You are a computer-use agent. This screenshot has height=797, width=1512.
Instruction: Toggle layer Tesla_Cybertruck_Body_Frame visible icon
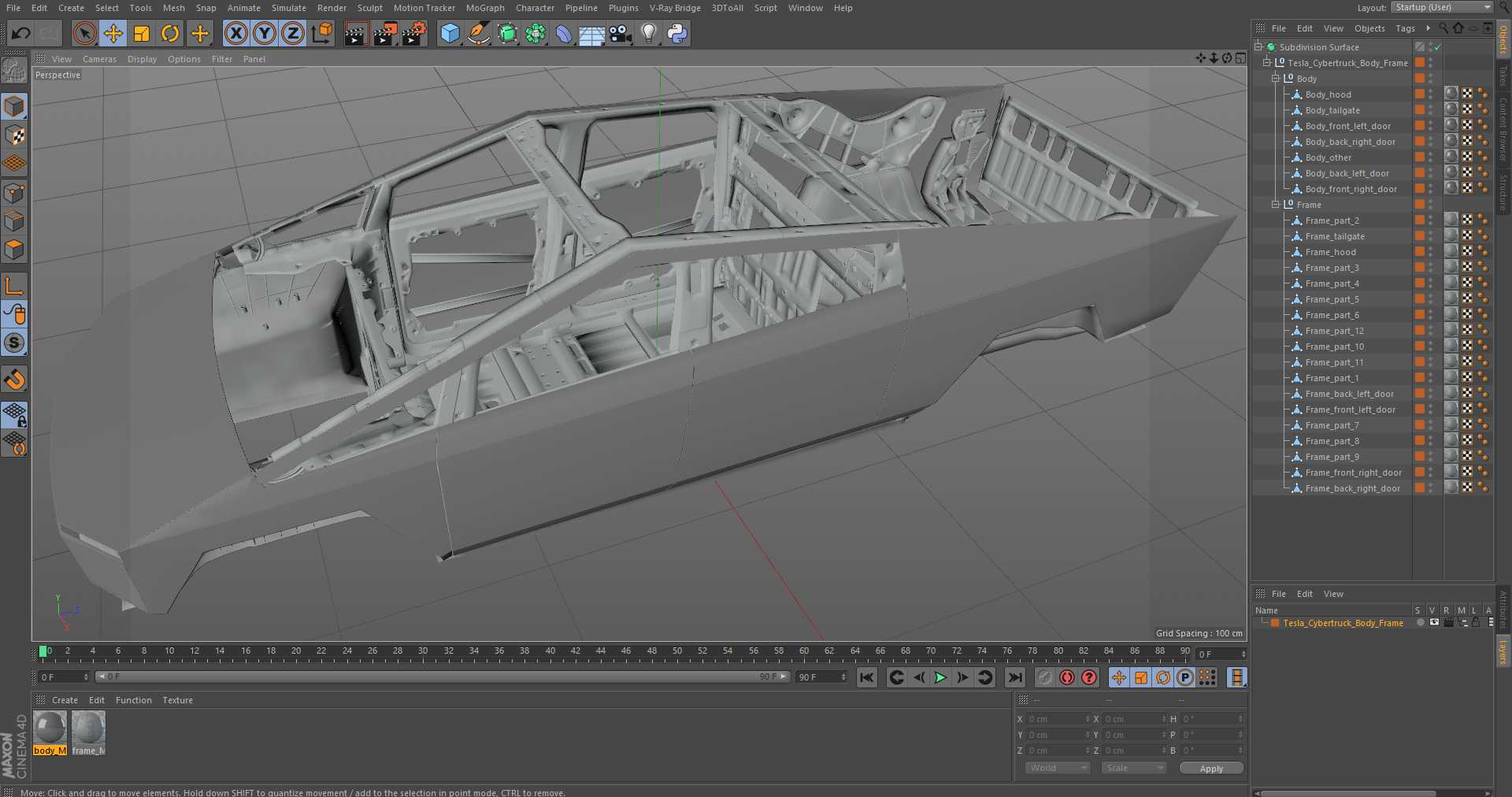coord(1434,622)
